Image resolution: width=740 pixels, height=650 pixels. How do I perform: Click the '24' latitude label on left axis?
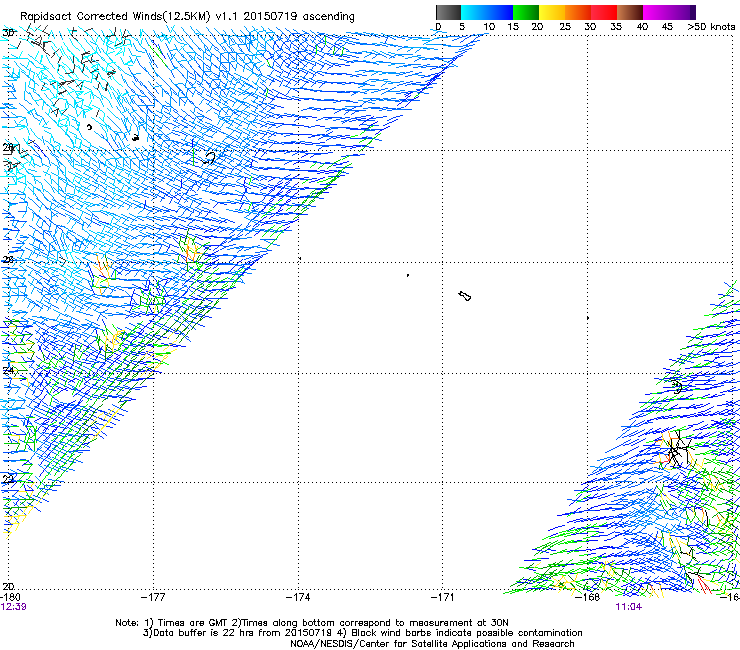tap(8, 371)
